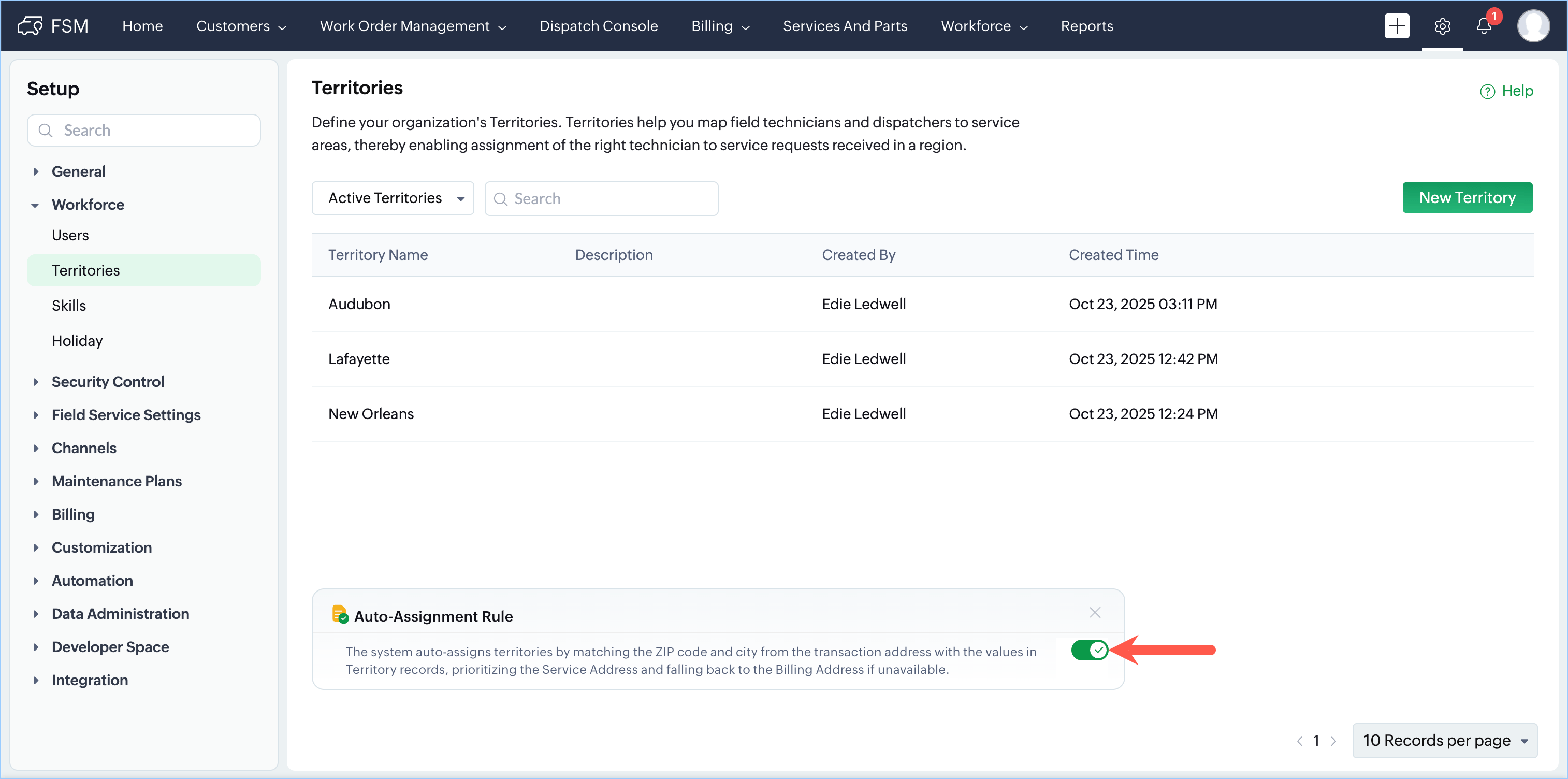
Task: Open the Dispatch Console menu item
Action: point(598,25)
